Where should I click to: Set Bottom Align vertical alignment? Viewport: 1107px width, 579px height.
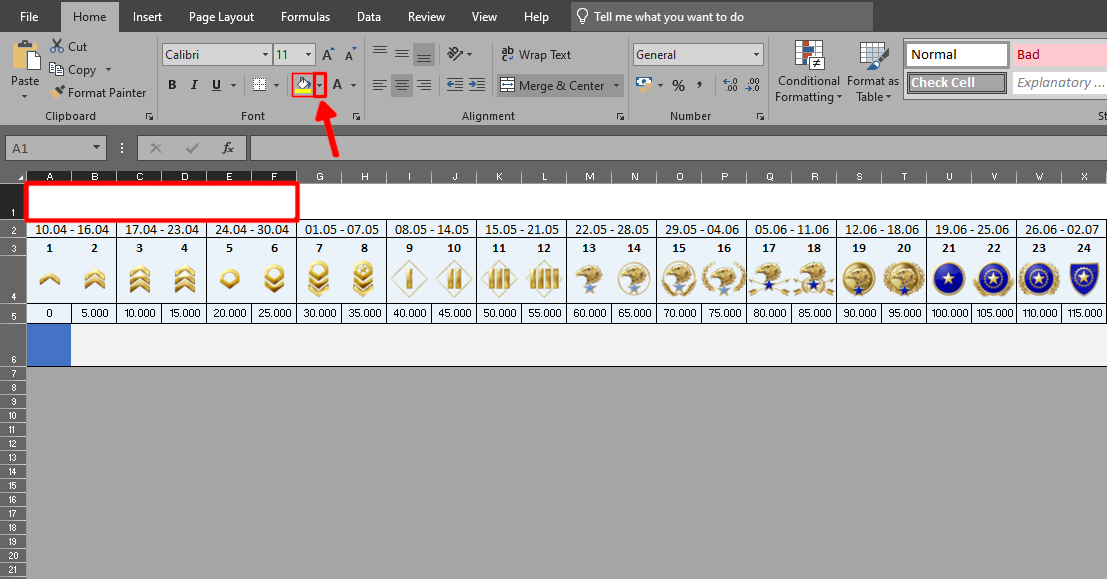pos(424,54)
